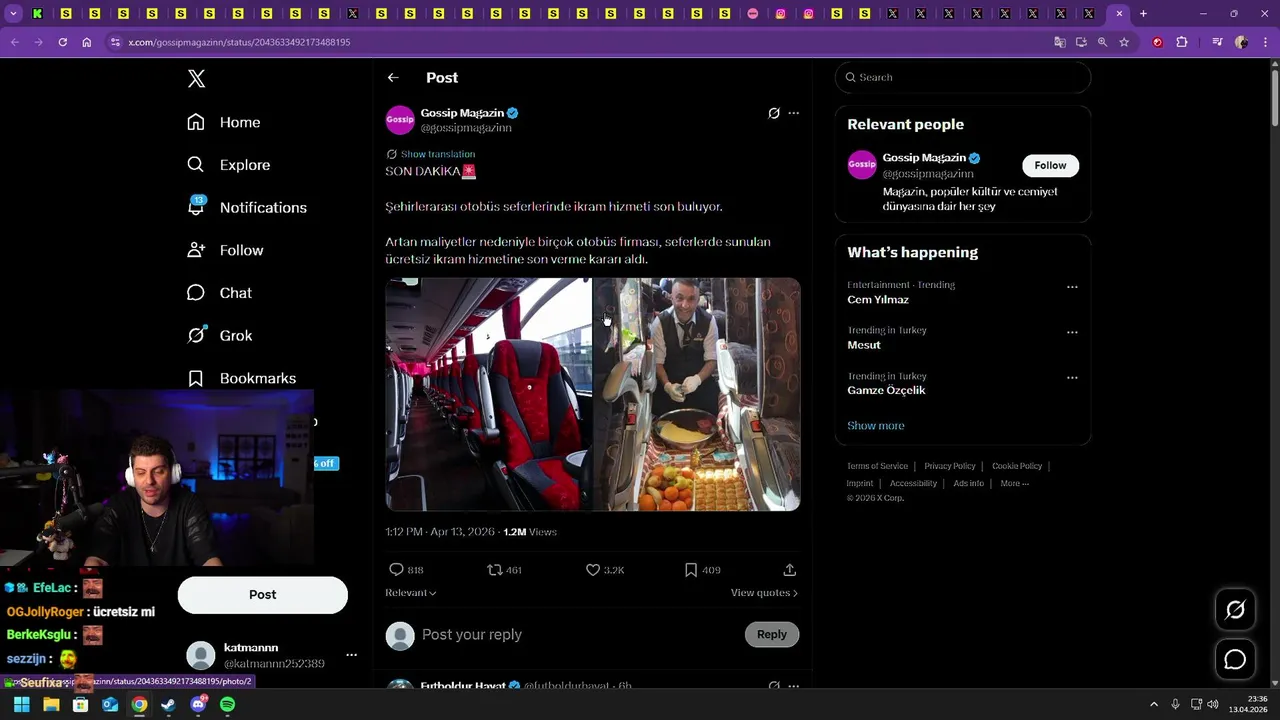
Task: Open the volume control in system tray
Action: pyautogui.click(x=1212, y=704)
